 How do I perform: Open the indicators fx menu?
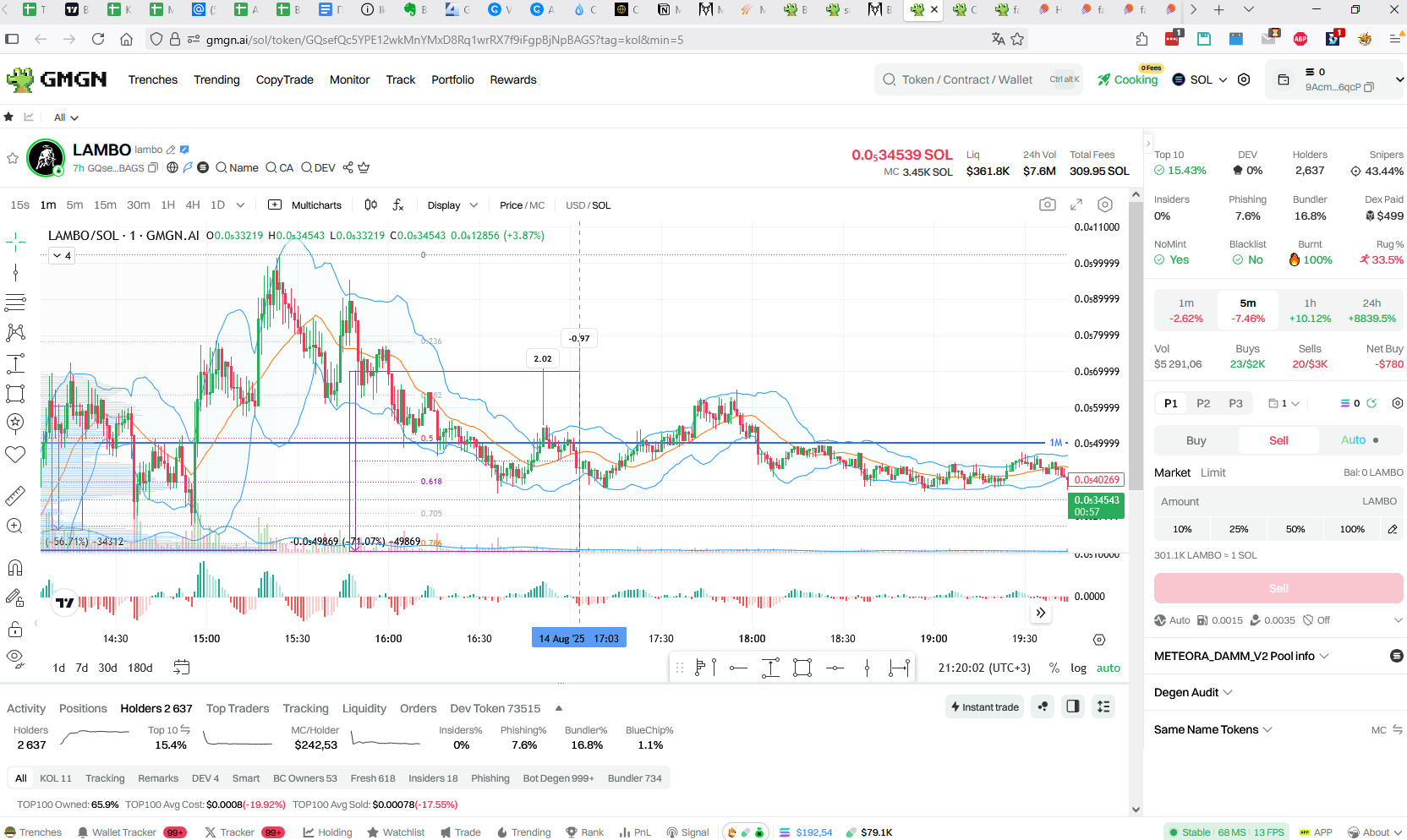[398, 205]
